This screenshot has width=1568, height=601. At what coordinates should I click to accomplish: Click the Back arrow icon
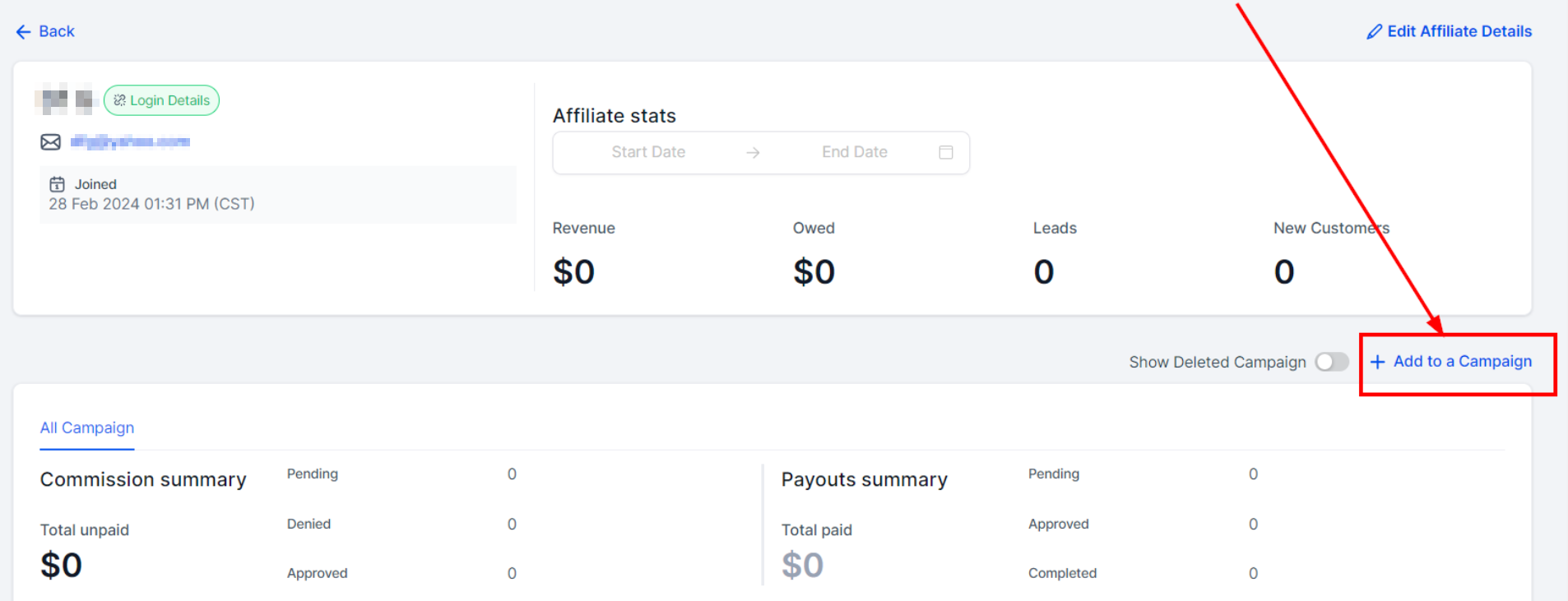click(23, 32)
